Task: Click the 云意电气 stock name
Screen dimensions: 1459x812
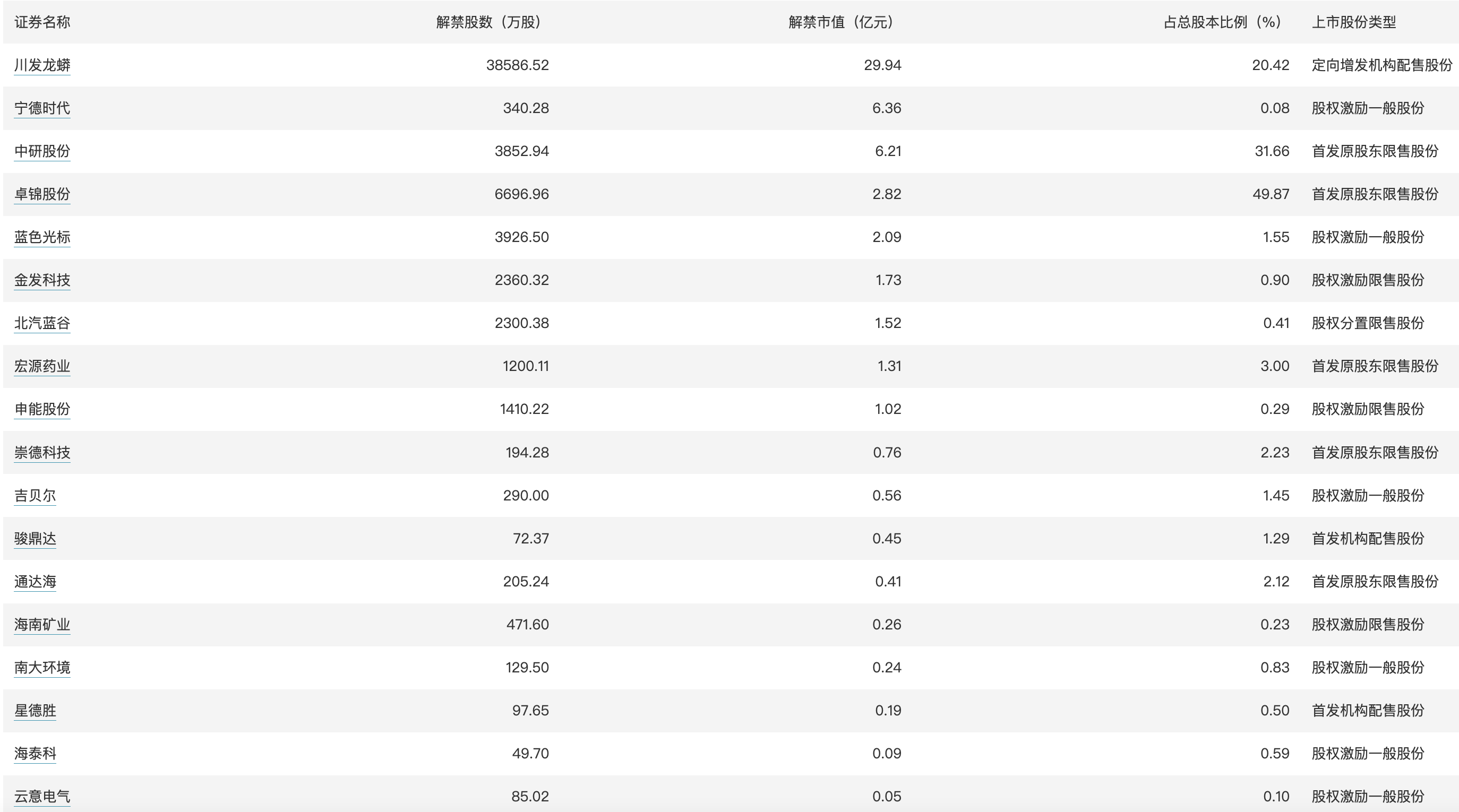Action: pyautogui.click(x=42, y=797)
